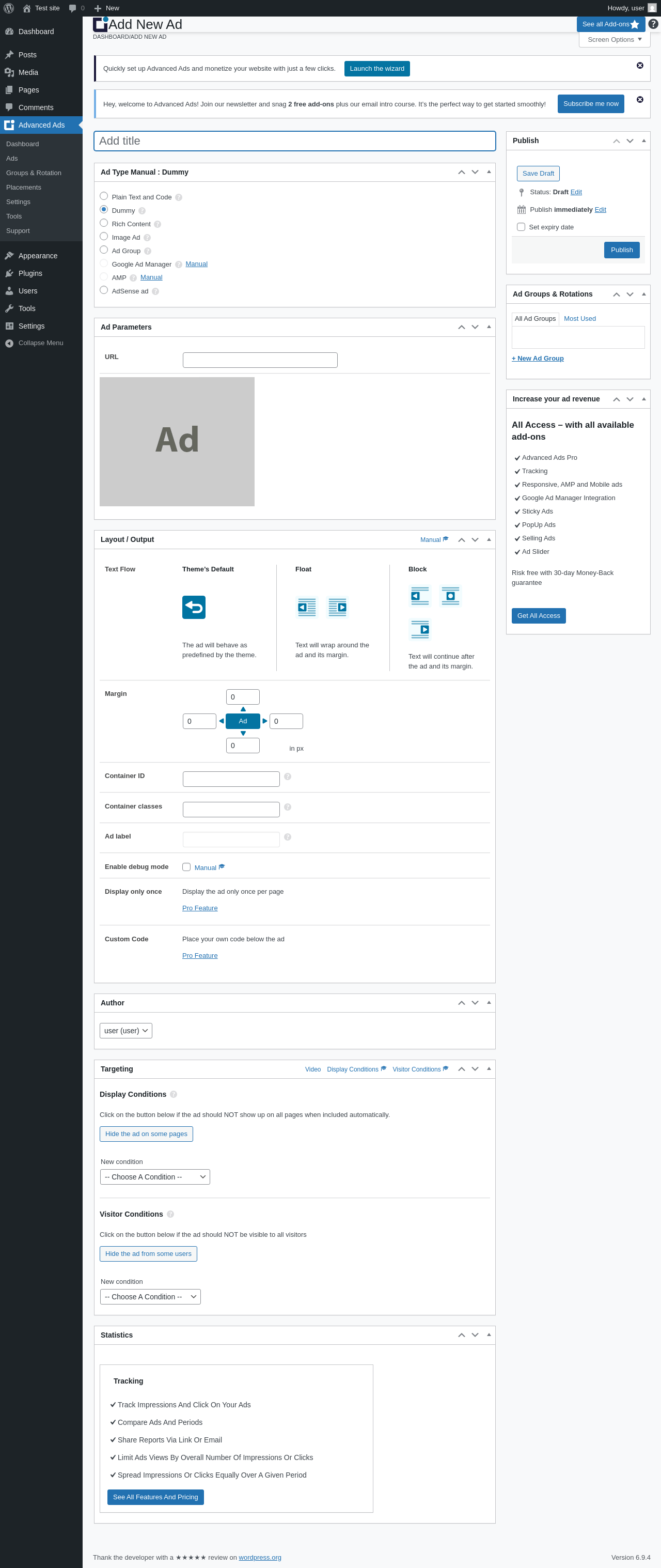Select Ad Group type radio

pyautogui.click(x=103, y=250)
